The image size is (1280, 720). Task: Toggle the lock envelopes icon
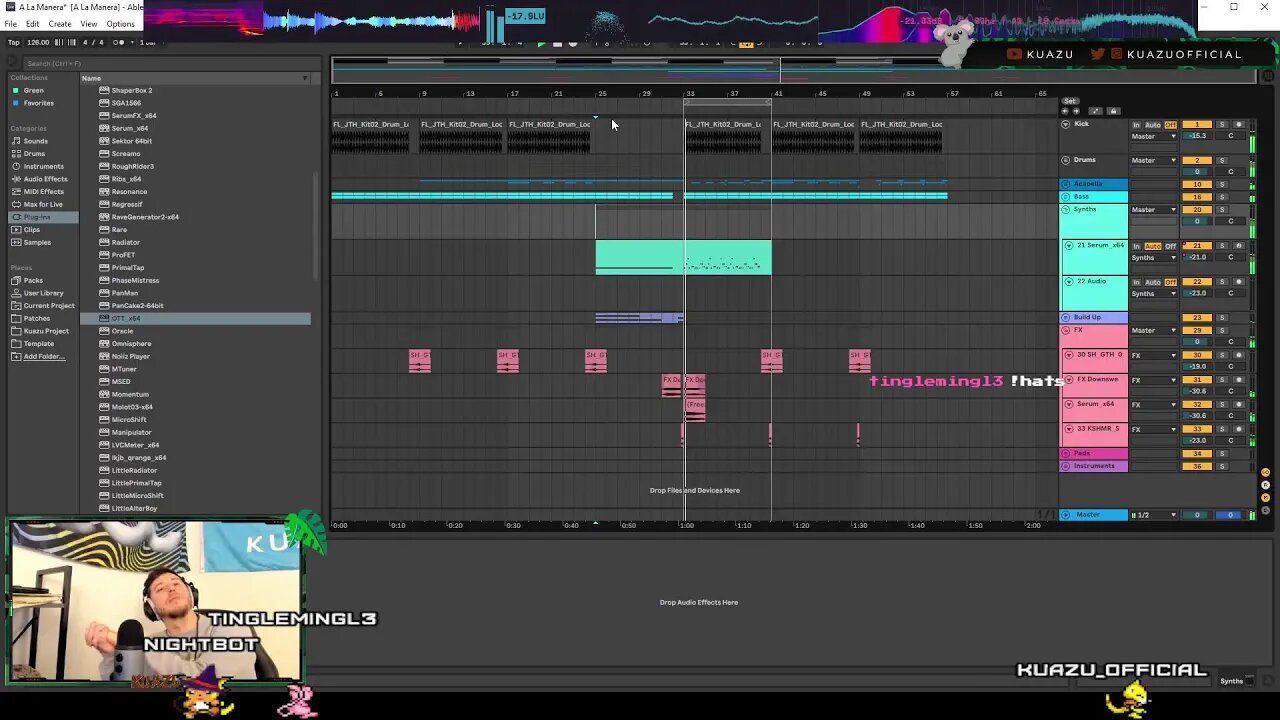coord(1113,111)
